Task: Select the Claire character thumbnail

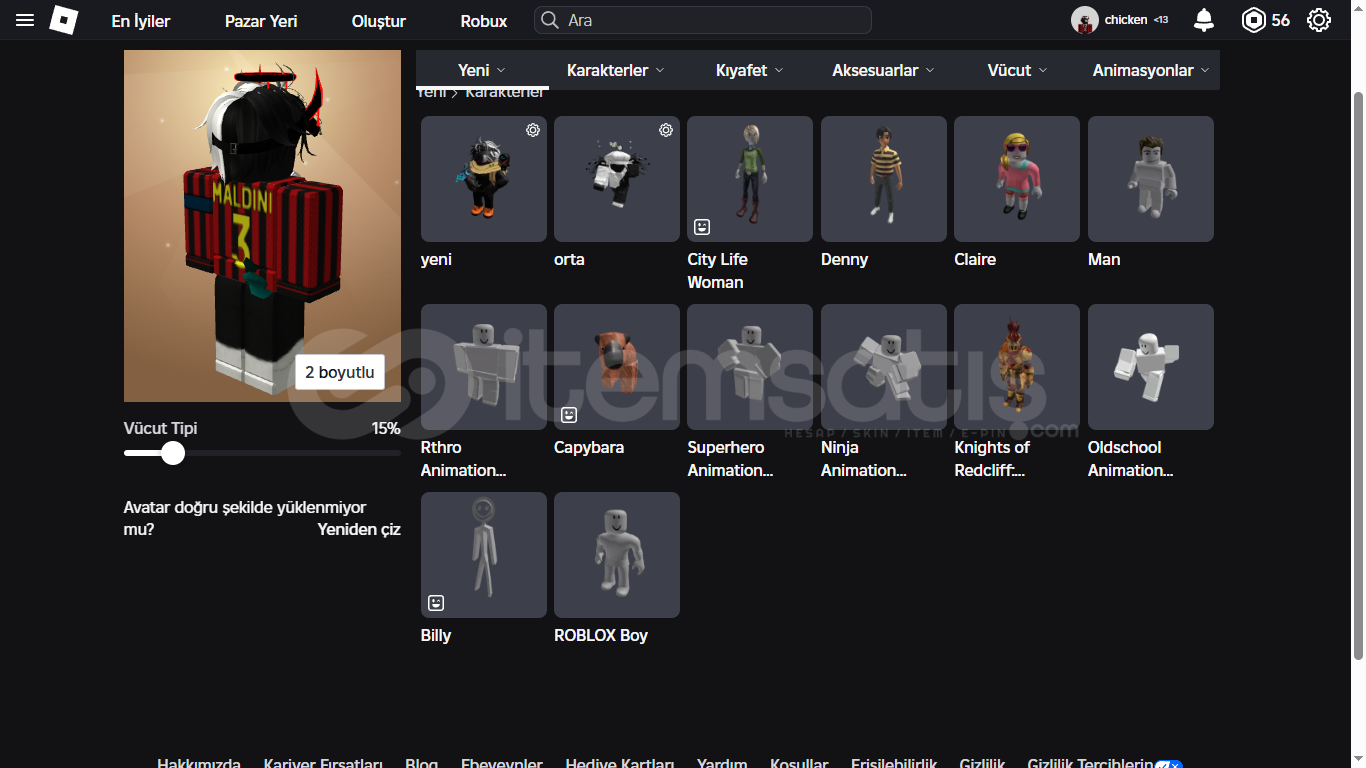Action: tap(1017, 179)
